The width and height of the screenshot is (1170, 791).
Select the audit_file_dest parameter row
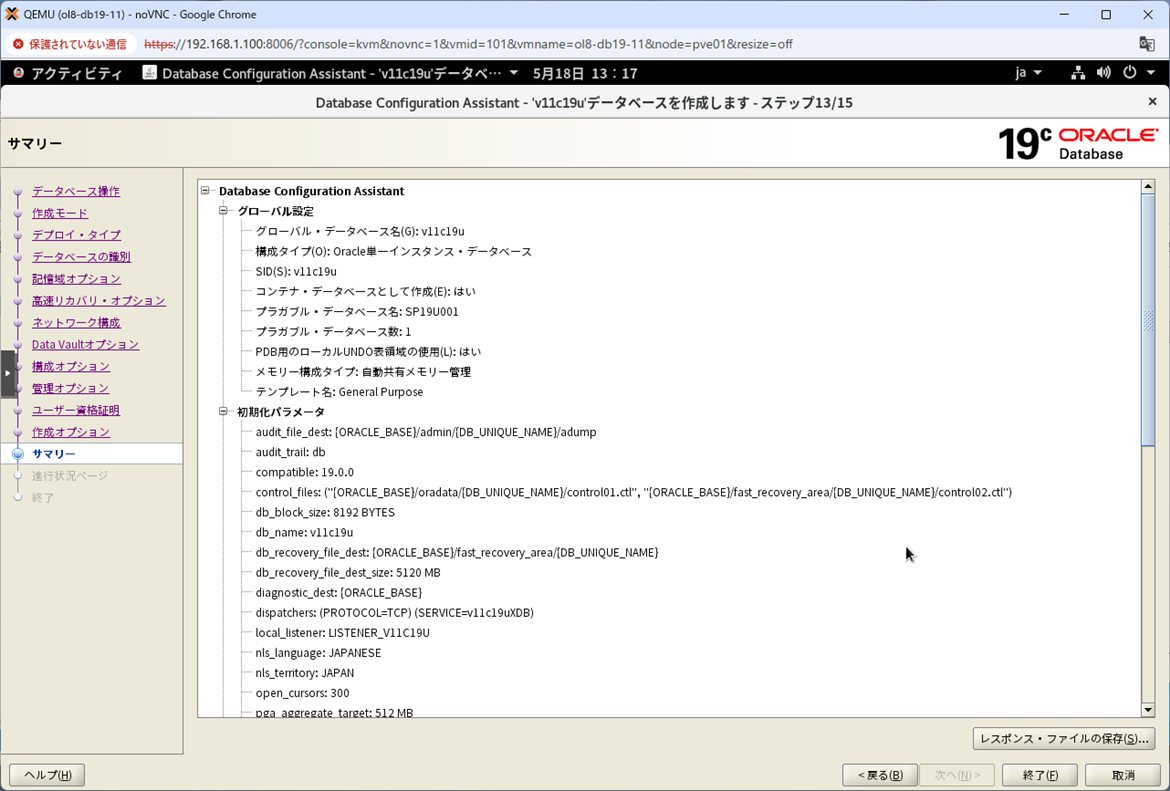426,432
